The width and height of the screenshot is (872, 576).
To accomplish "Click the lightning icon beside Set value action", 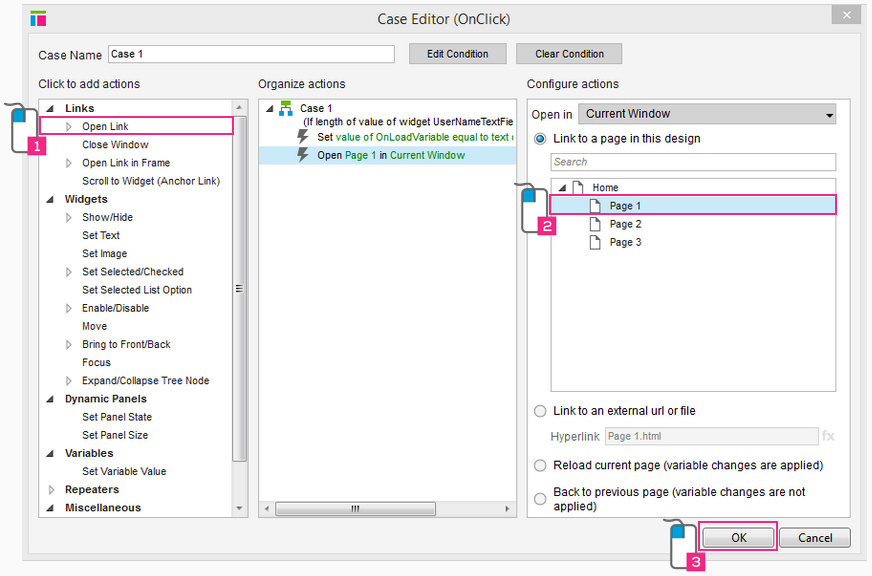I will (303, 137).
